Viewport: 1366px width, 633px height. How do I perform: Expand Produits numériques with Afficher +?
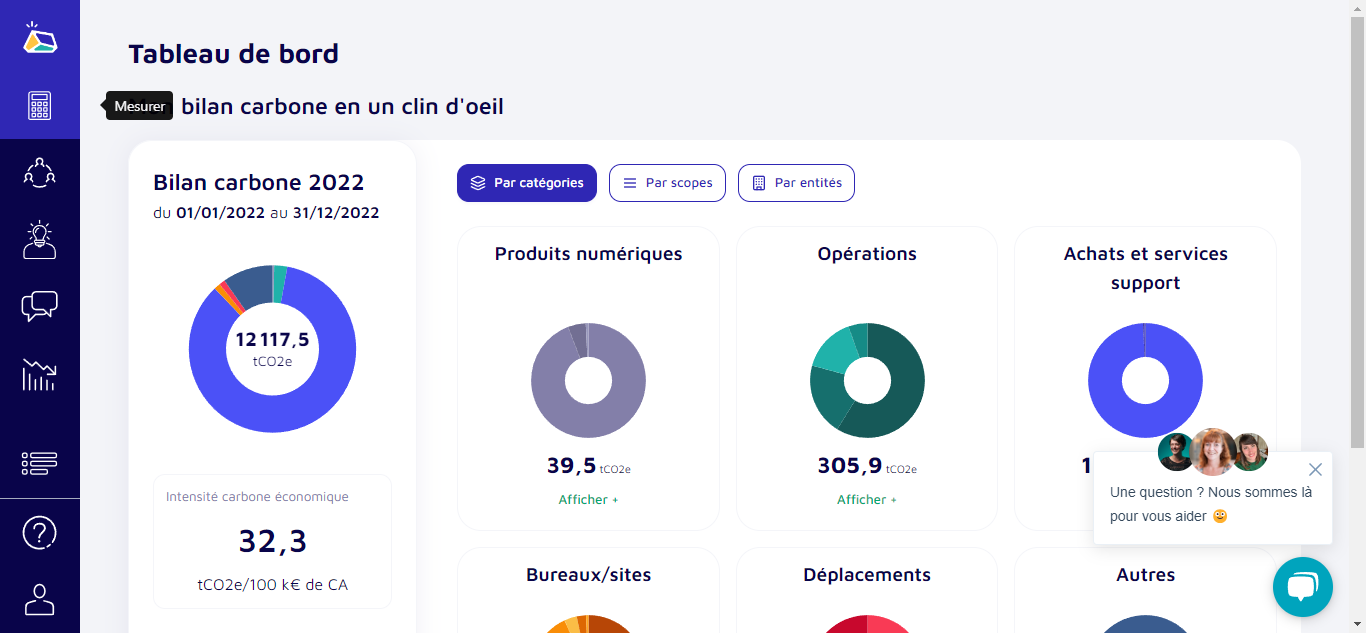pyautogui.click(x=588, y=500)
